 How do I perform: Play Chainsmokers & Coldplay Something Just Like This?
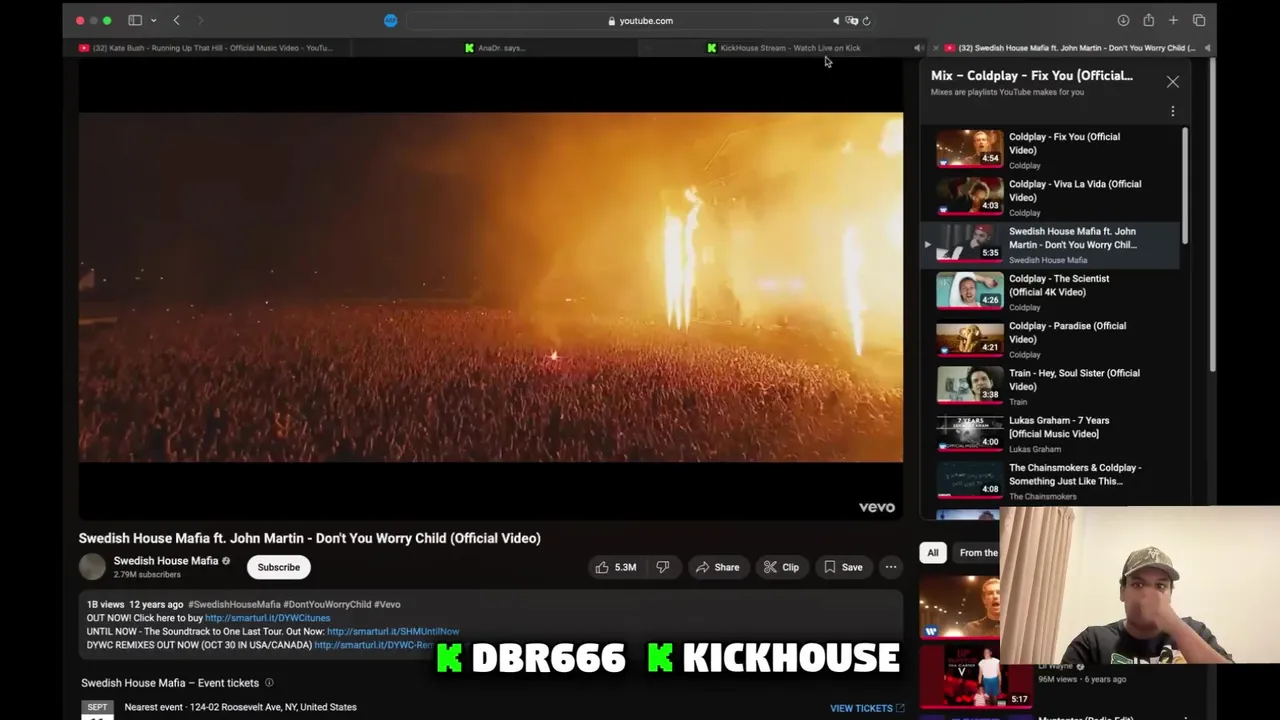[1050, 481]
